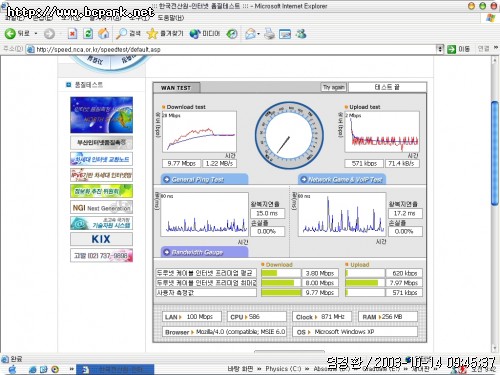Screen dimensions: 500x375
Task: Click the 3.80 Mbps download bar value
Action: [320, 273]
